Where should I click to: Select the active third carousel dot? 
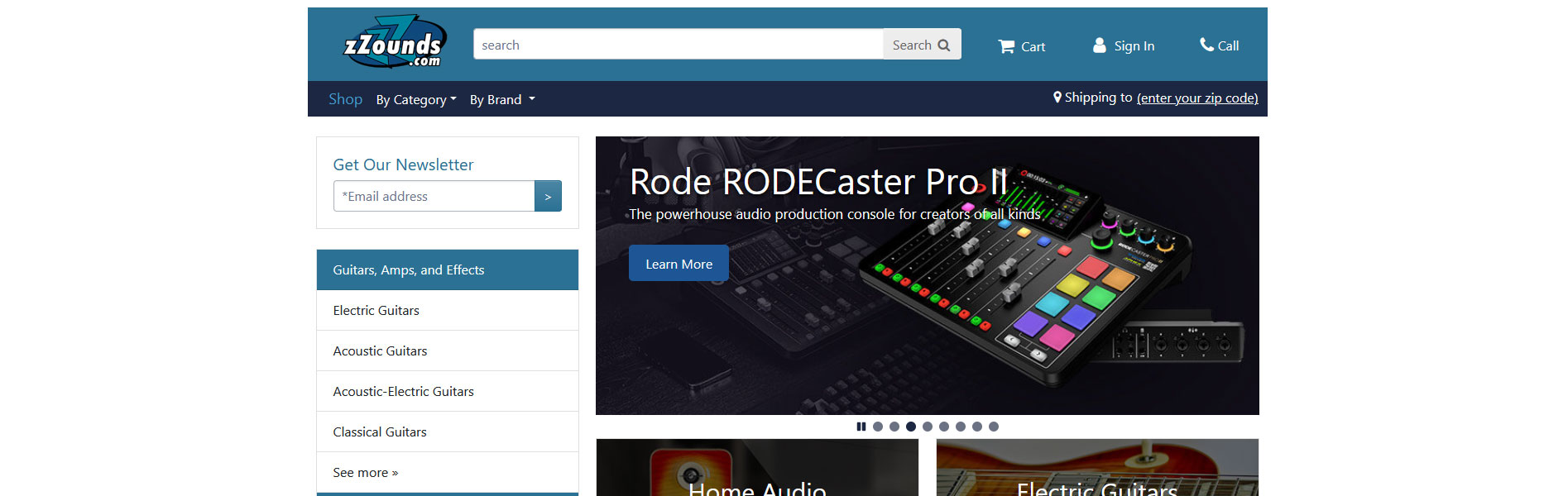click(911, 427)
